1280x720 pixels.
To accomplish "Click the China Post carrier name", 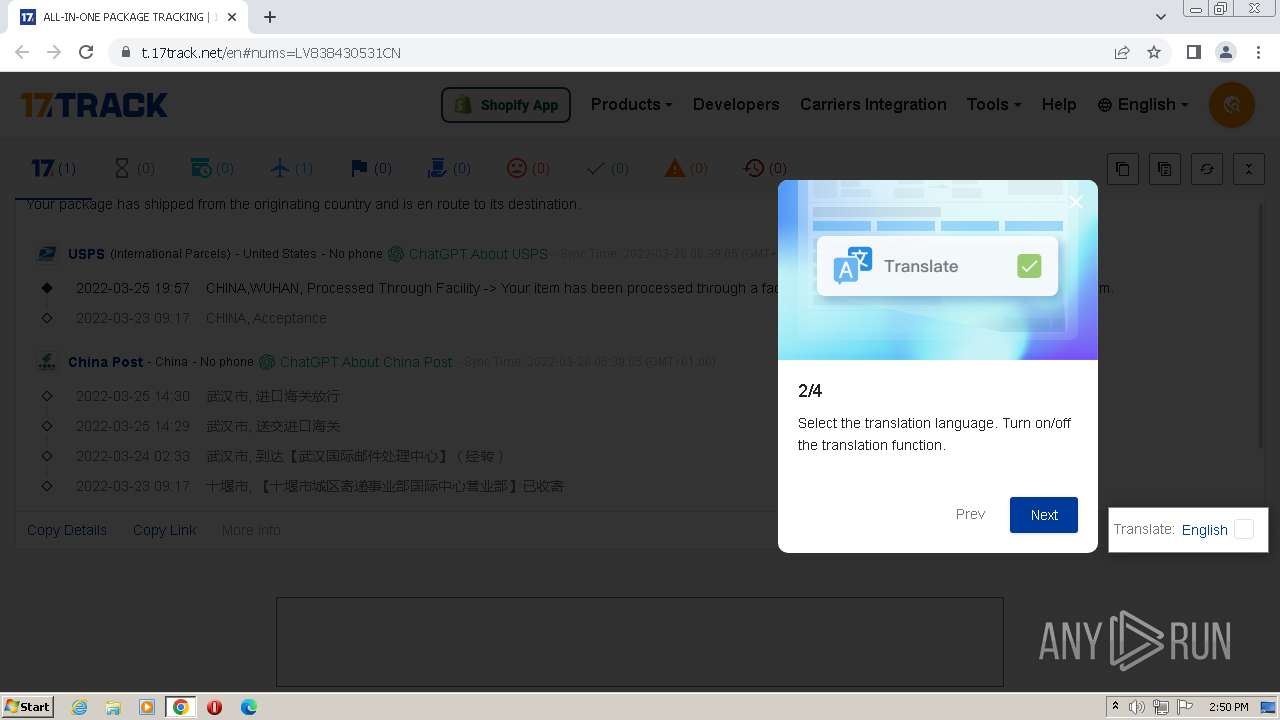I will point(106,362).
